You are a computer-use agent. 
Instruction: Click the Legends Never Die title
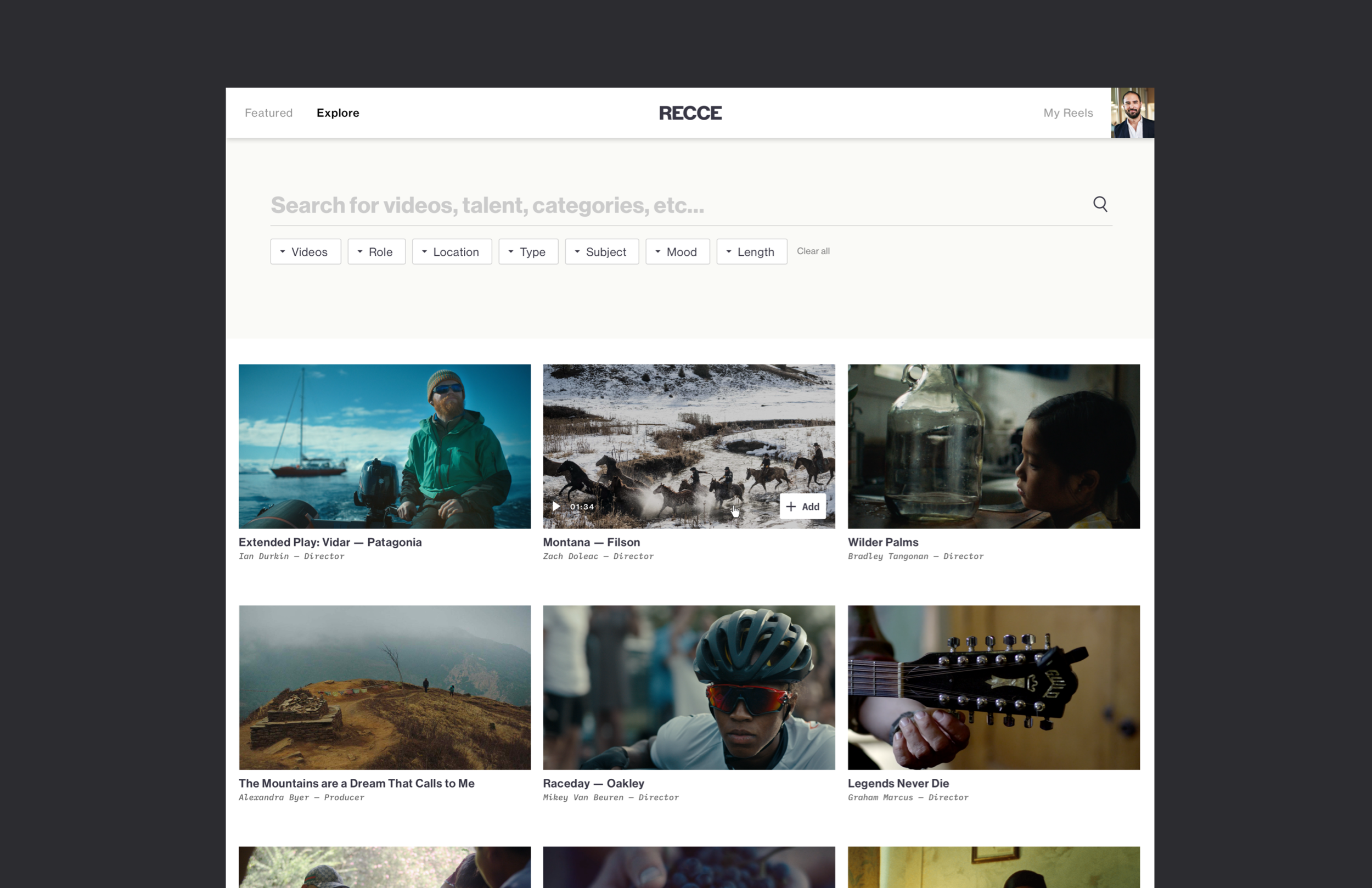pos(898,783)
